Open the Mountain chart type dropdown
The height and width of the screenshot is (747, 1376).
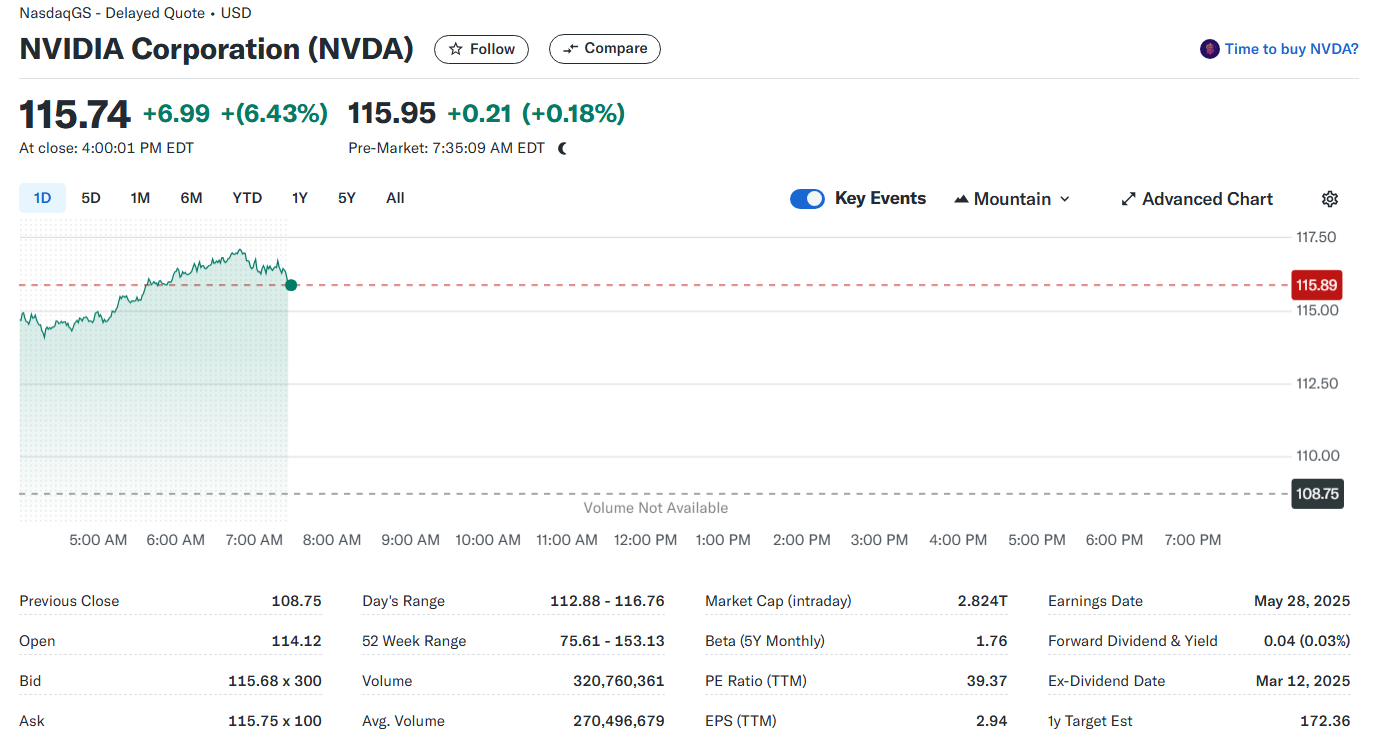pos(1012,199)
